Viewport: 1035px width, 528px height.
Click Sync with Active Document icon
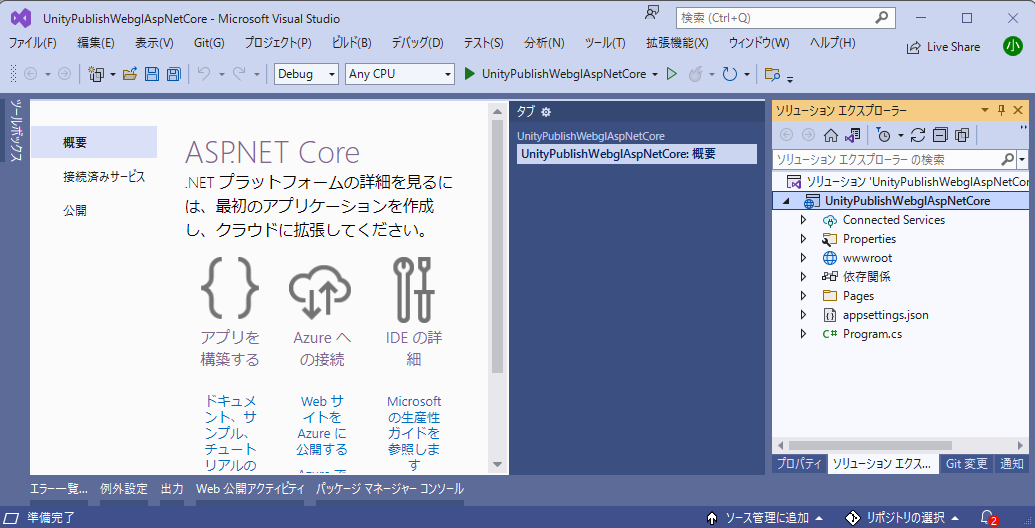point(918,135)
